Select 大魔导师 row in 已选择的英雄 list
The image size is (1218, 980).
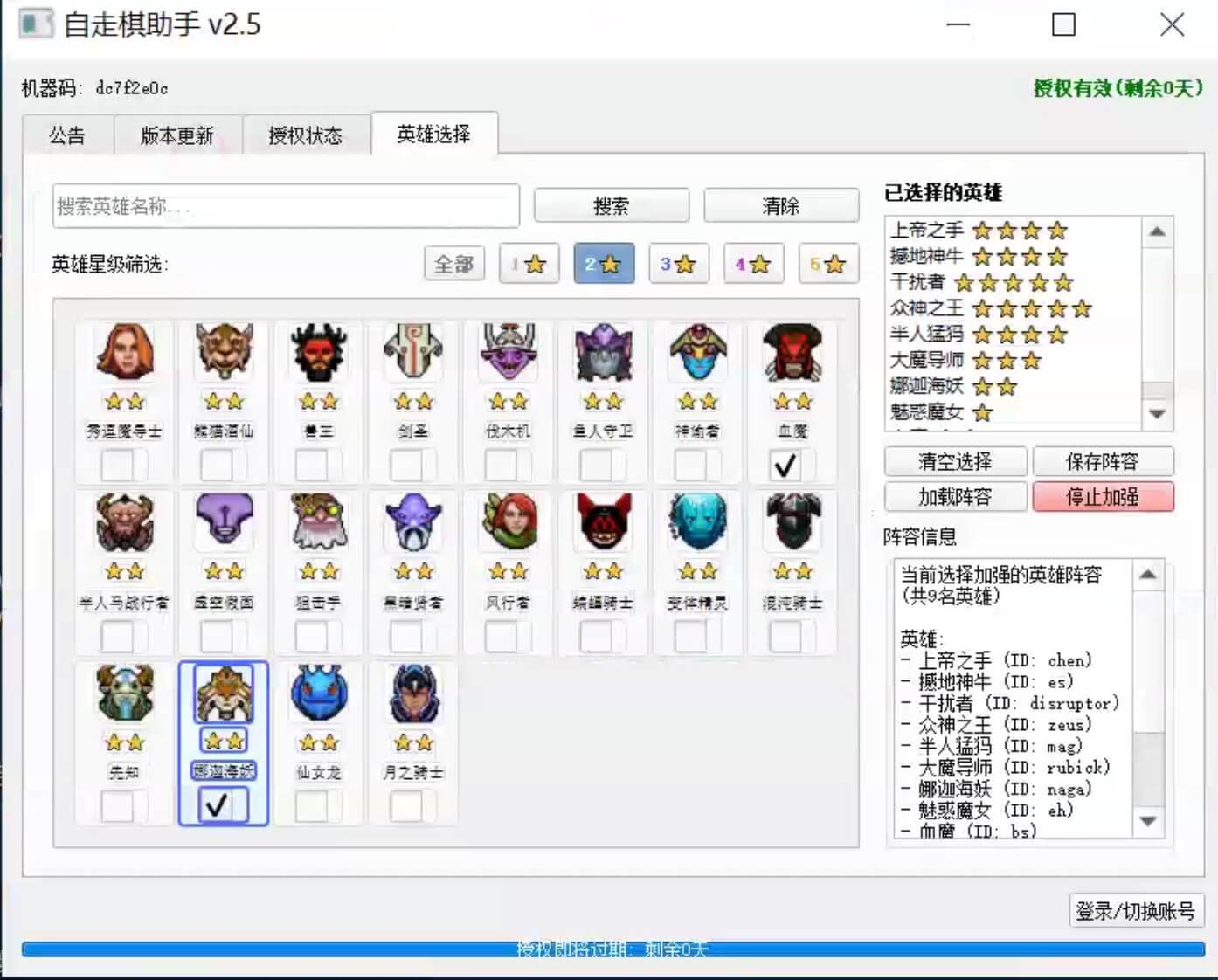pyautogui.click(x=1014, y=360)
